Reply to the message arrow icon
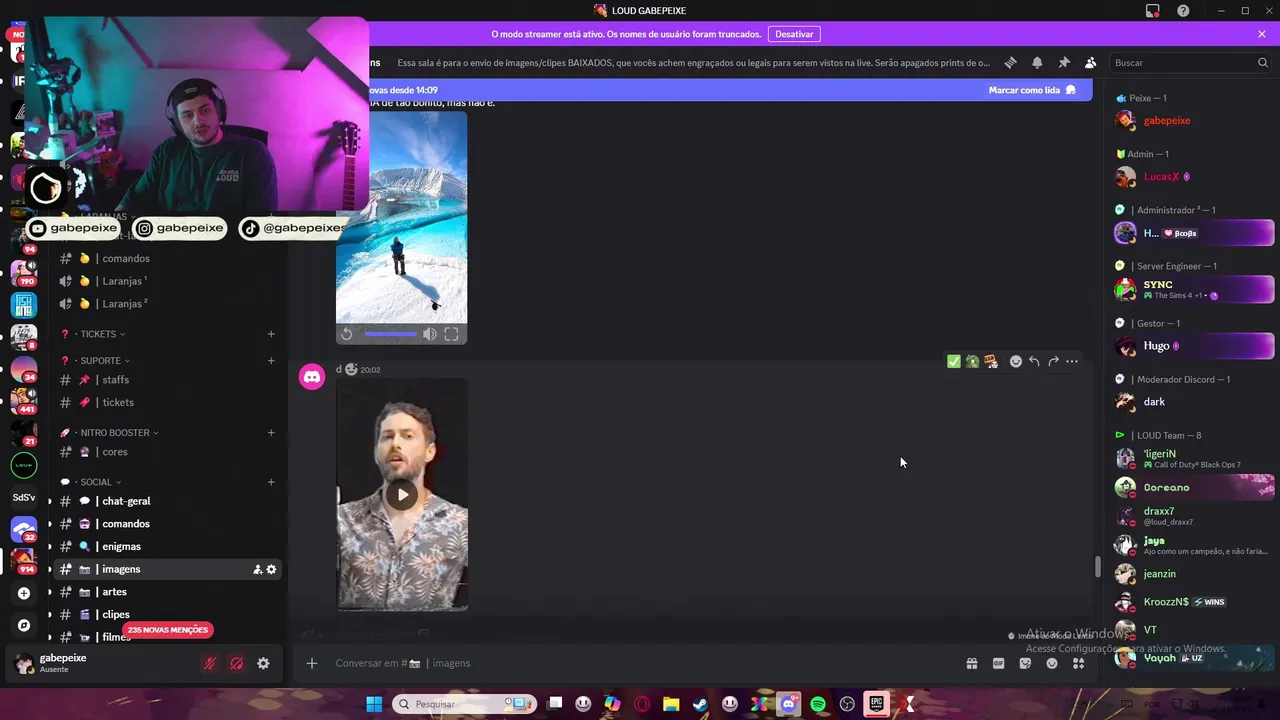 [x=1034, y=361]
